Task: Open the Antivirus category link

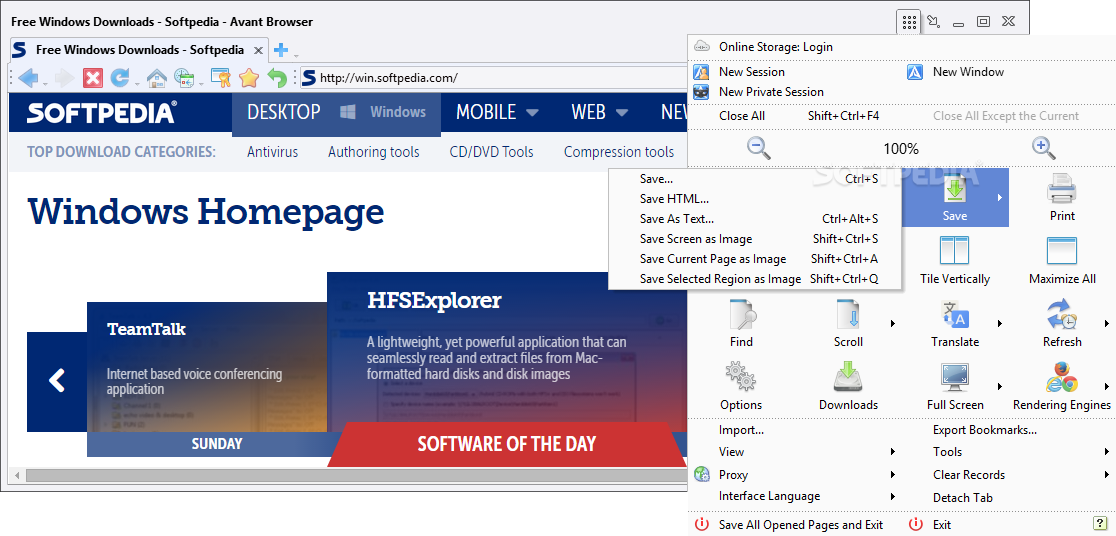Action: [x=273, y=152]
